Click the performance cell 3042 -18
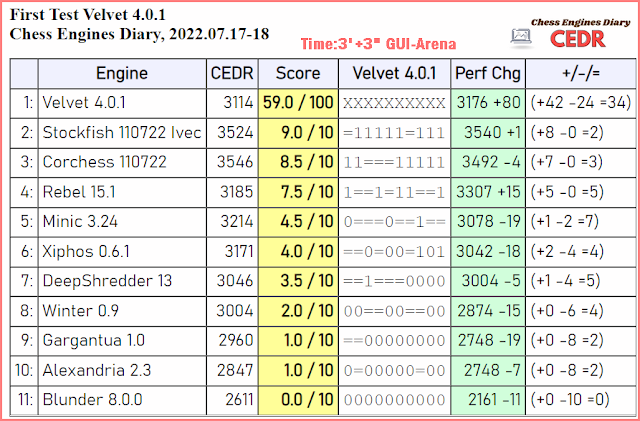 click(488, 252)
